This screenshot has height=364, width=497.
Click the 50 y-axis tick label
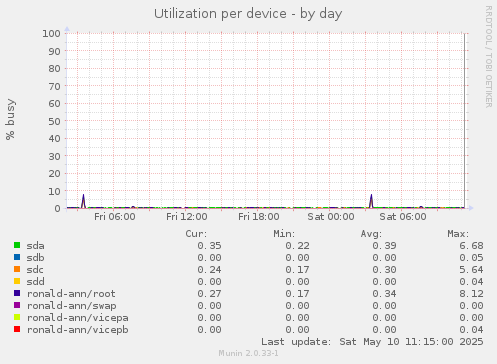tap(54, 121)
